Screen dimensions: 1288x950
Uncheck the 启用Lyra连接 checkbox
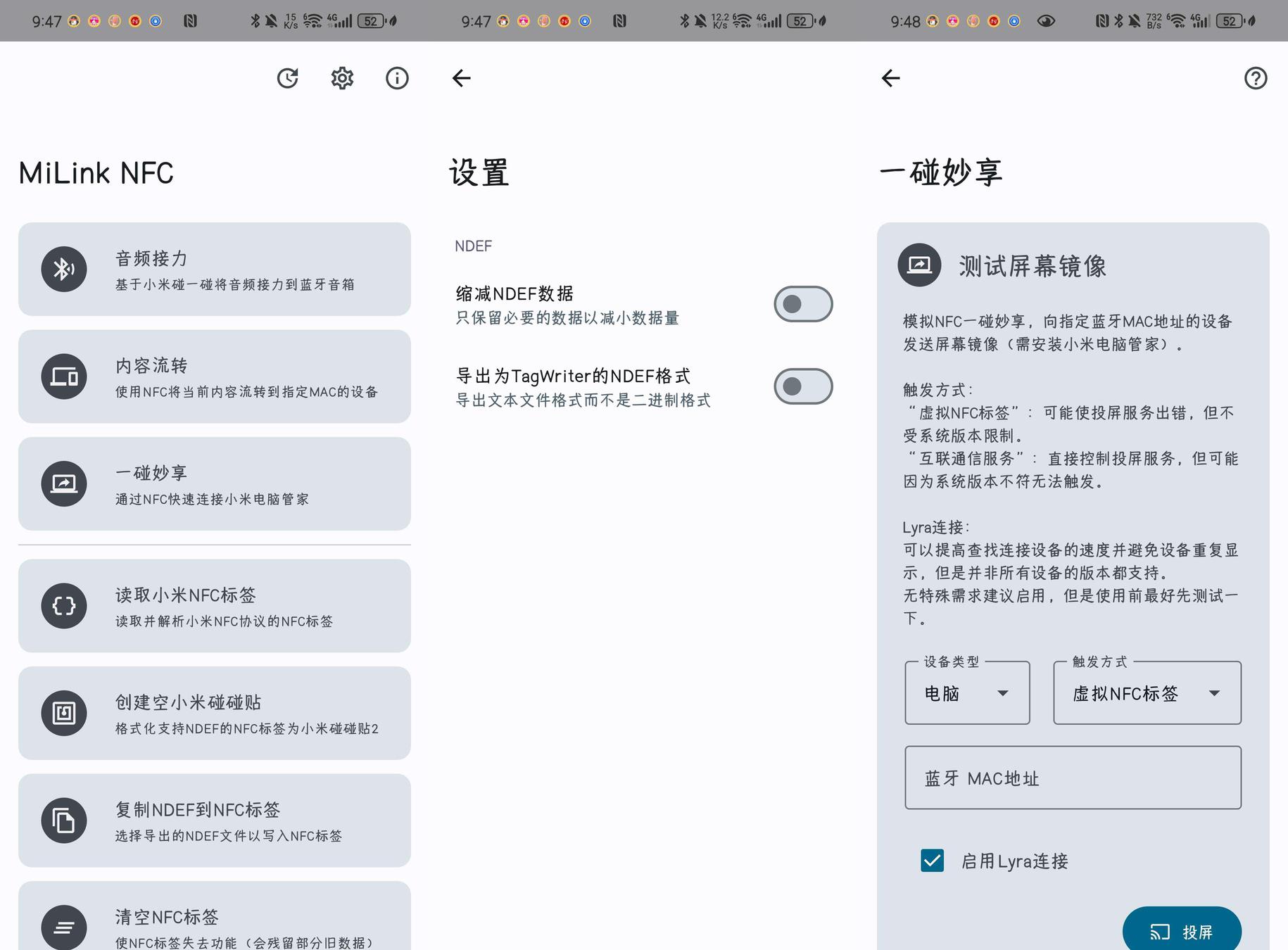(x=932, y=861)
